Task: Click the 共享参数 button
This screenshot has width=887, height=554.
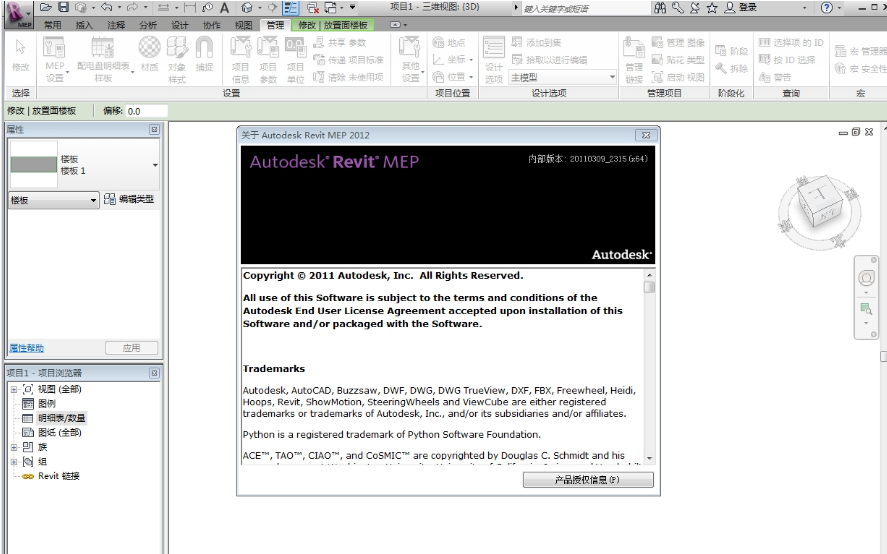Action: coord(340,42)
